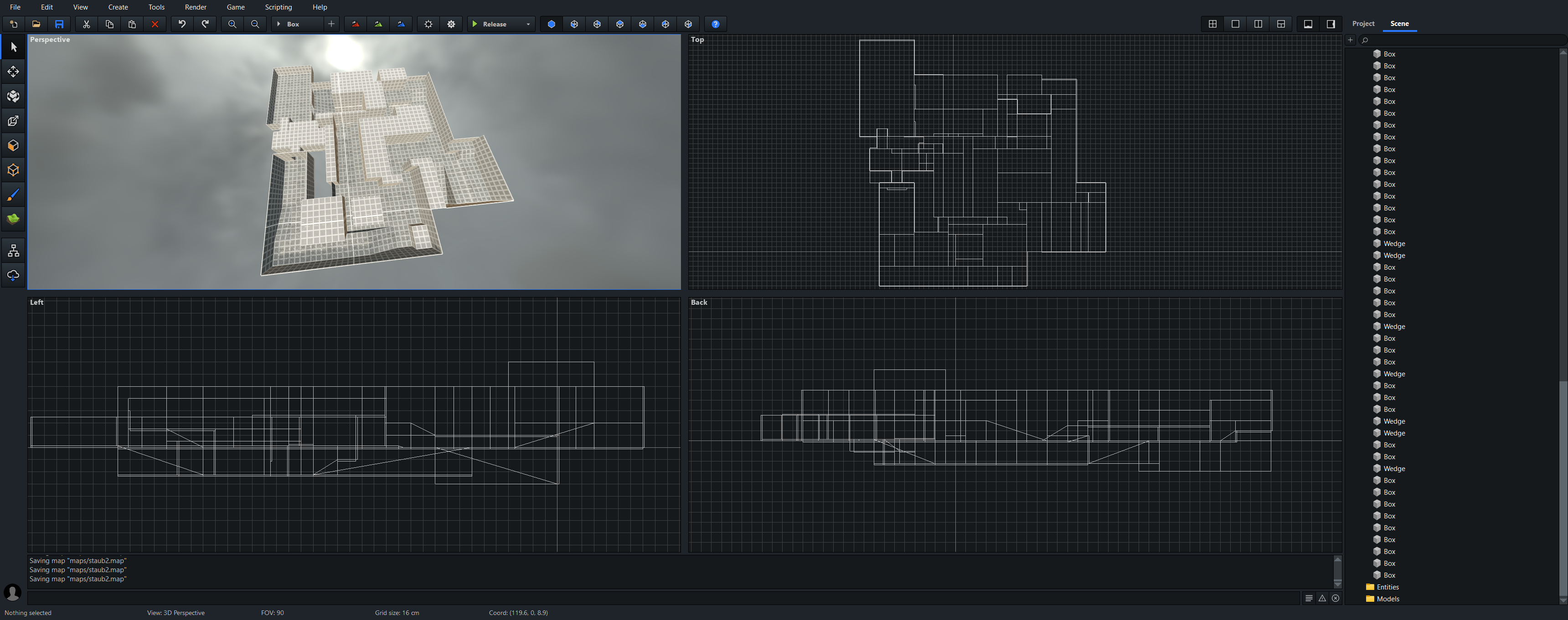The height and width of the screenshot is (620, 1568).
Task: Open the blue Help question icon
Action: [715, 24]
